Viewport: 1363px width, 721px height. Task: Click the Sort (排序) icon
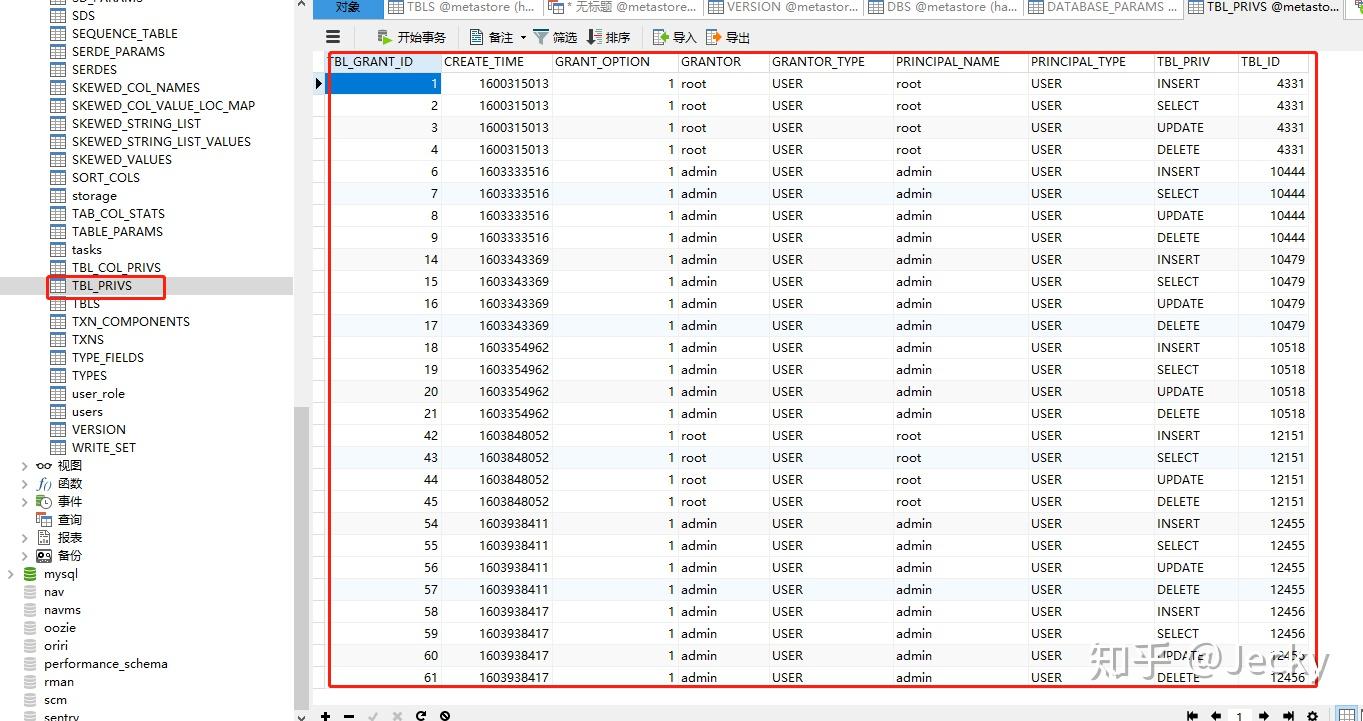[594, 37]
